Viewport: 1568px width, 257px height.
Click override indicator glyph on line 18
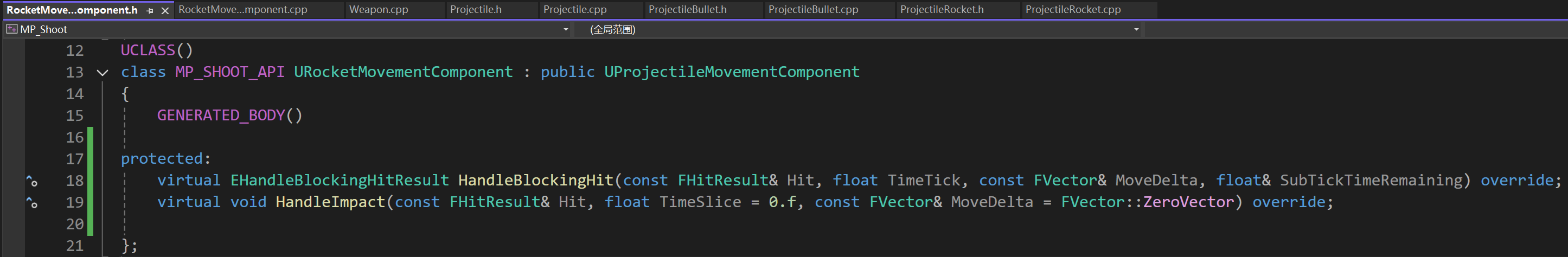point(32,181)
